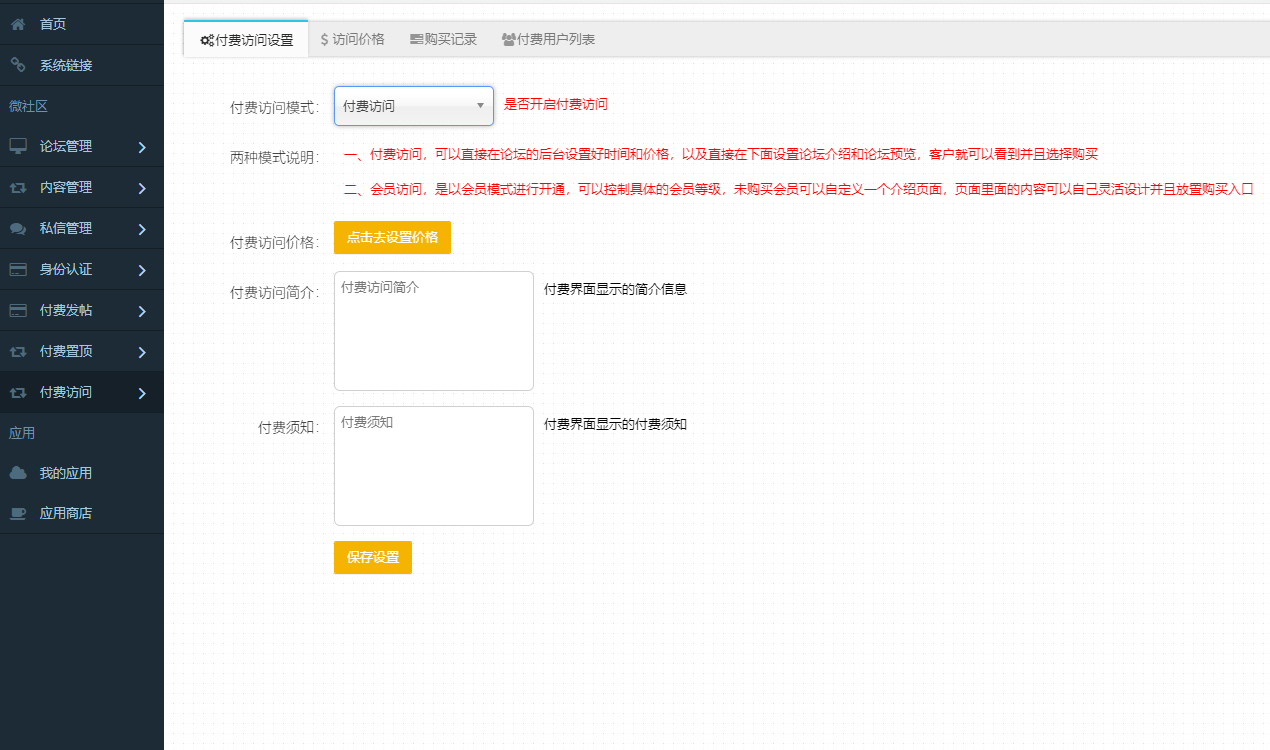
Task: Click the cloud icon beside 我的应用
Action: 18,473
